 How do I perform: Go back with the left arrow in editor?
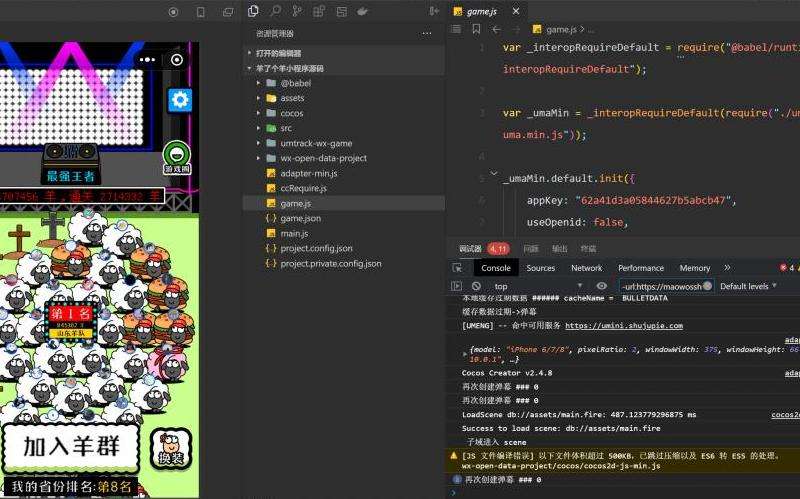pos(496,30)
